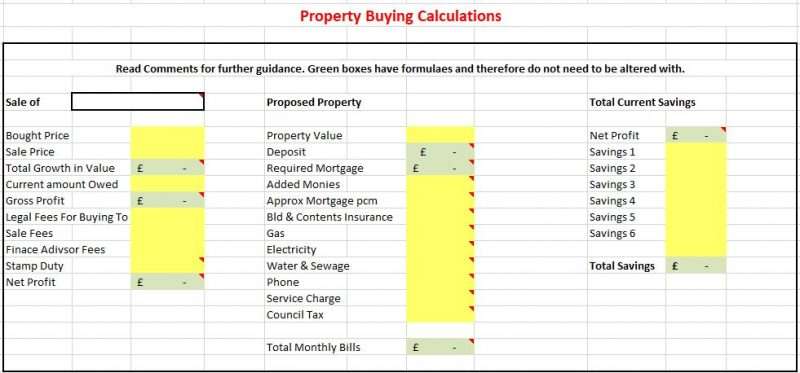
Task: Click the Net Profit cell under Total Current Savings
Action: coord(696,135)
